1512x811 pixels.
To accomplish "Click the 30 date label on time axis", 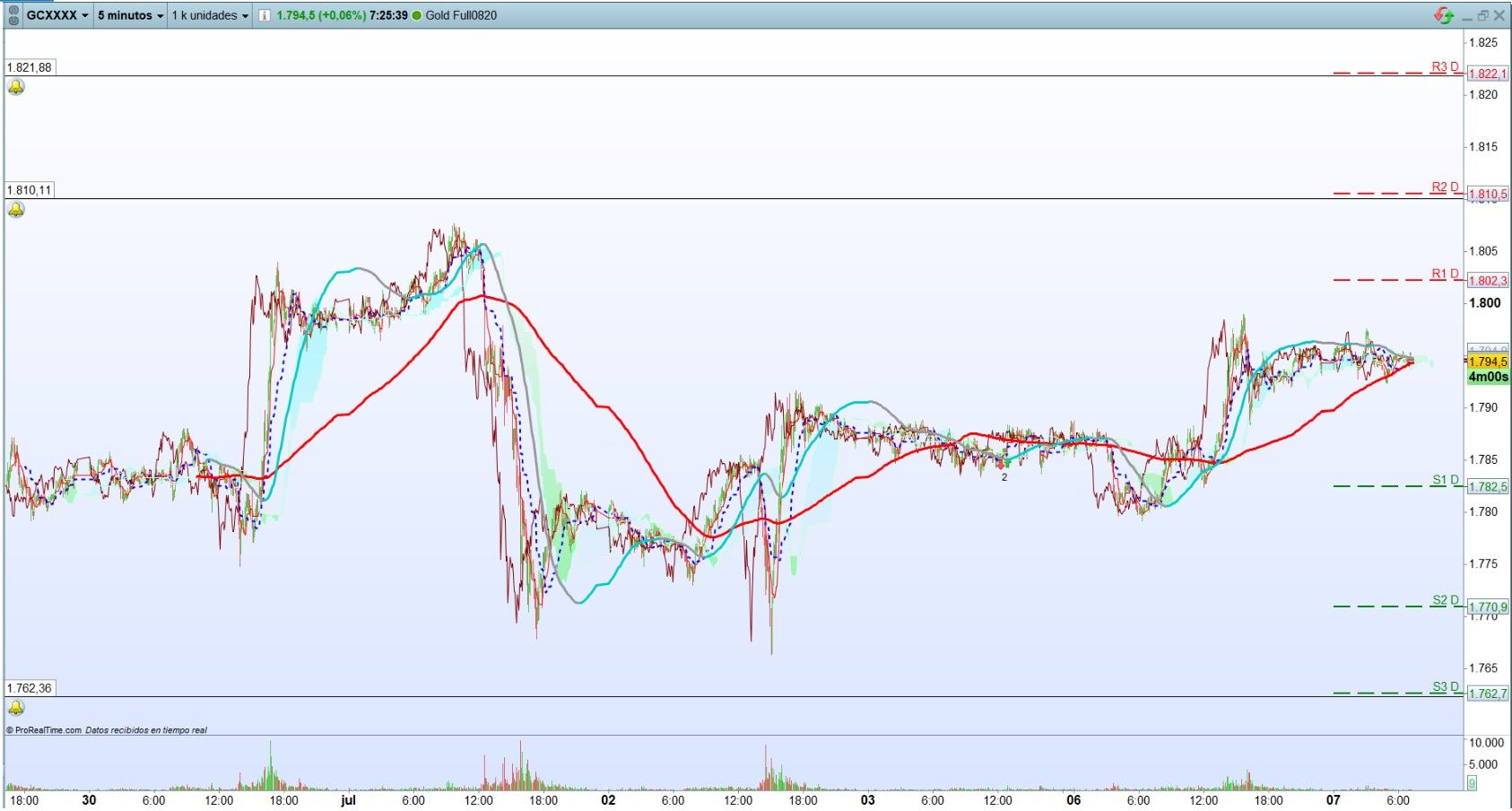I will 89,800.
